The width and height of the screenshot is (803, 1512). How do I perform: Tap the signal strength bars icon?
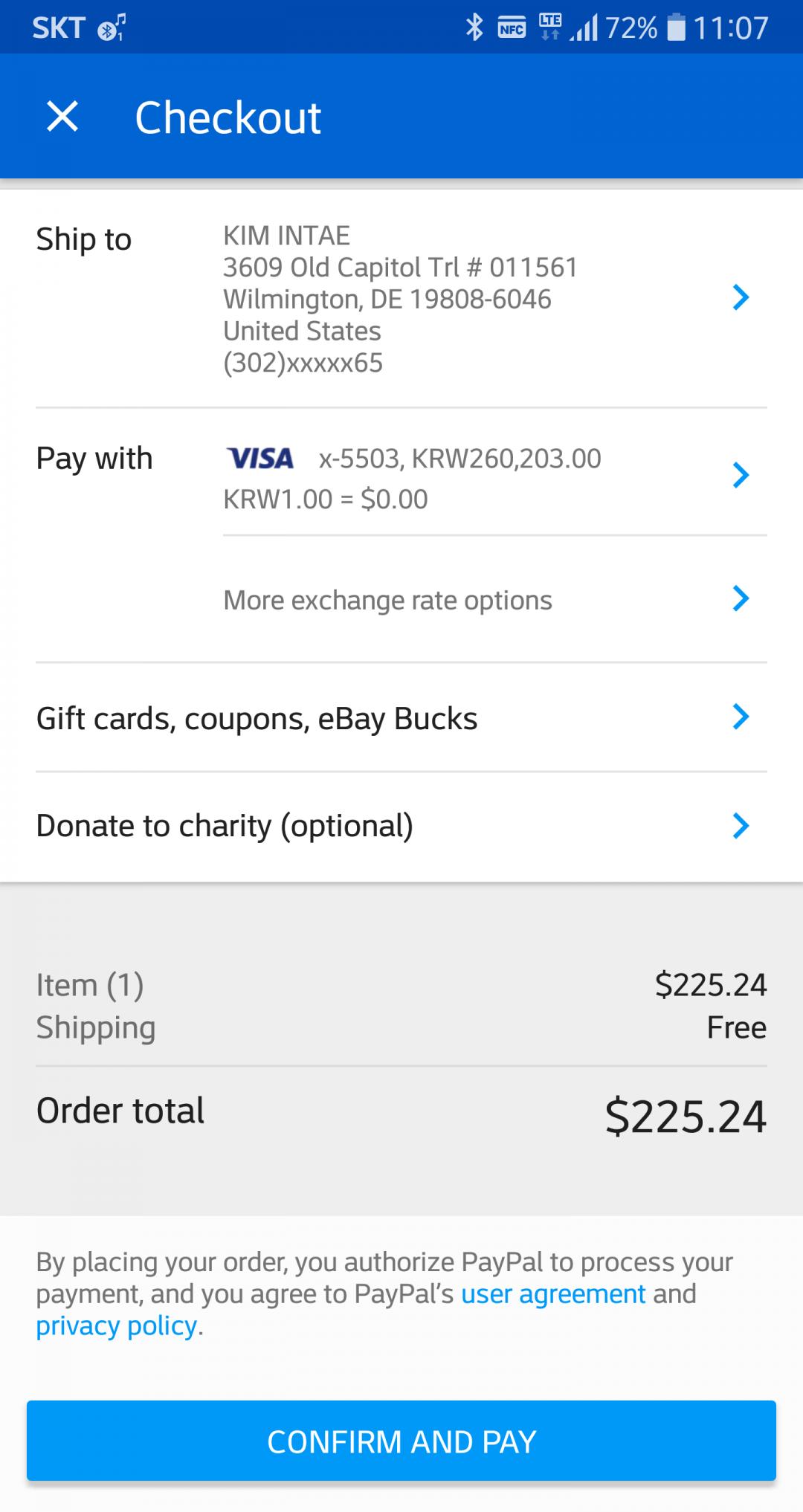[584, 29]
